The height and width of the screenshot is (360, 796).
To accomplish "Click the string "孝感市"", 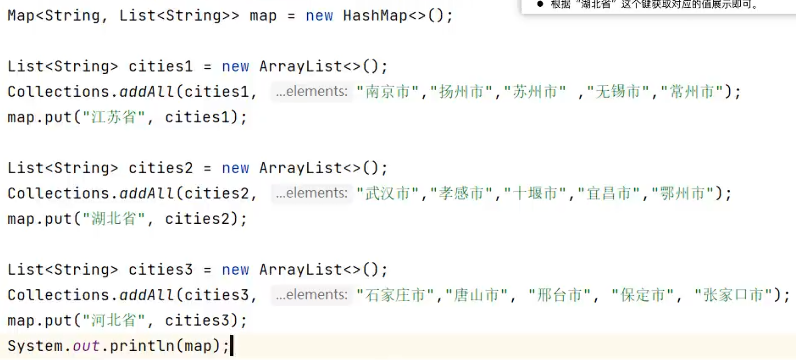I will [462, 193].
